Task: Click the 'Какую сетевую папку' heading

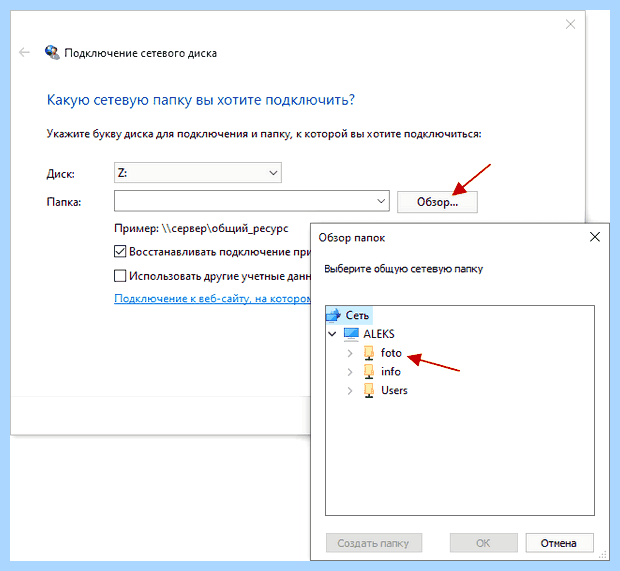Action: point(200,100)
